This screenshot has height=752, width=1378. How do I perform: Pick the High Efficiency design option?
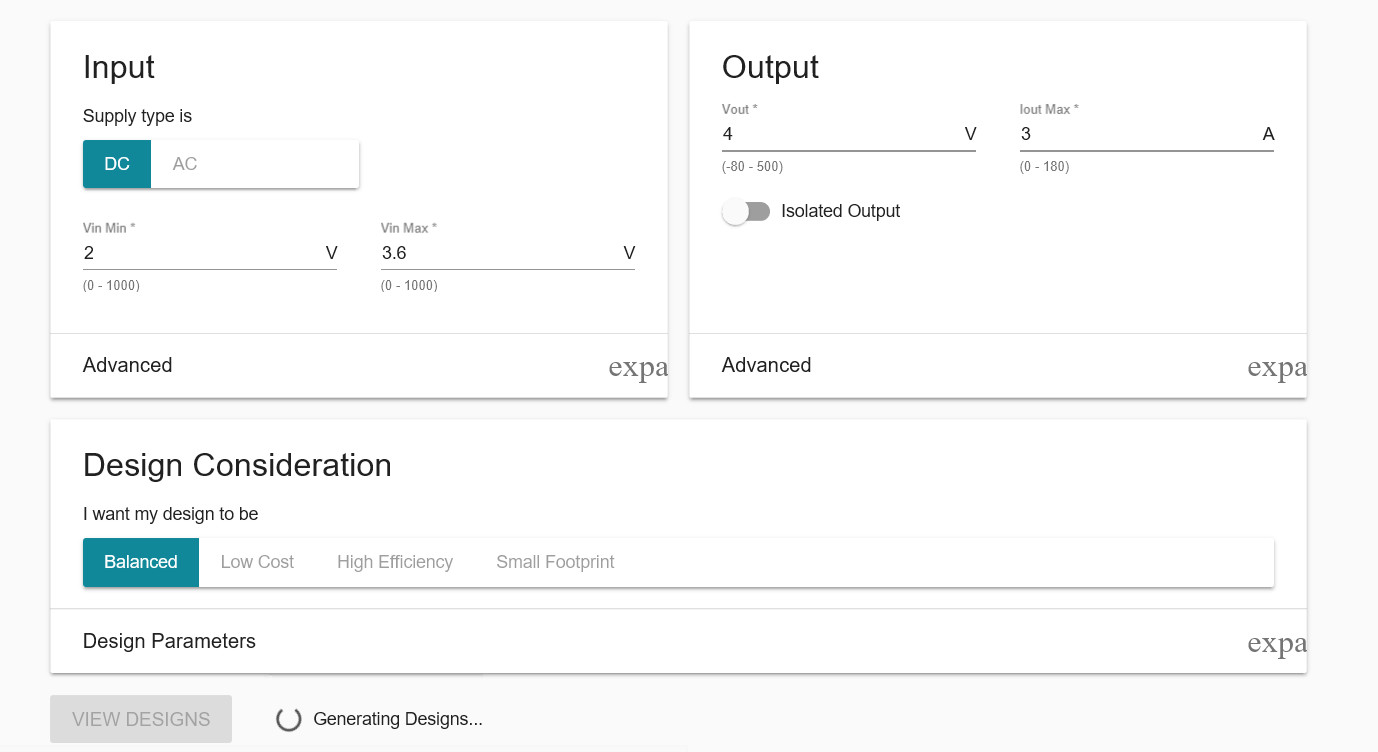click(x=395, y=562)
